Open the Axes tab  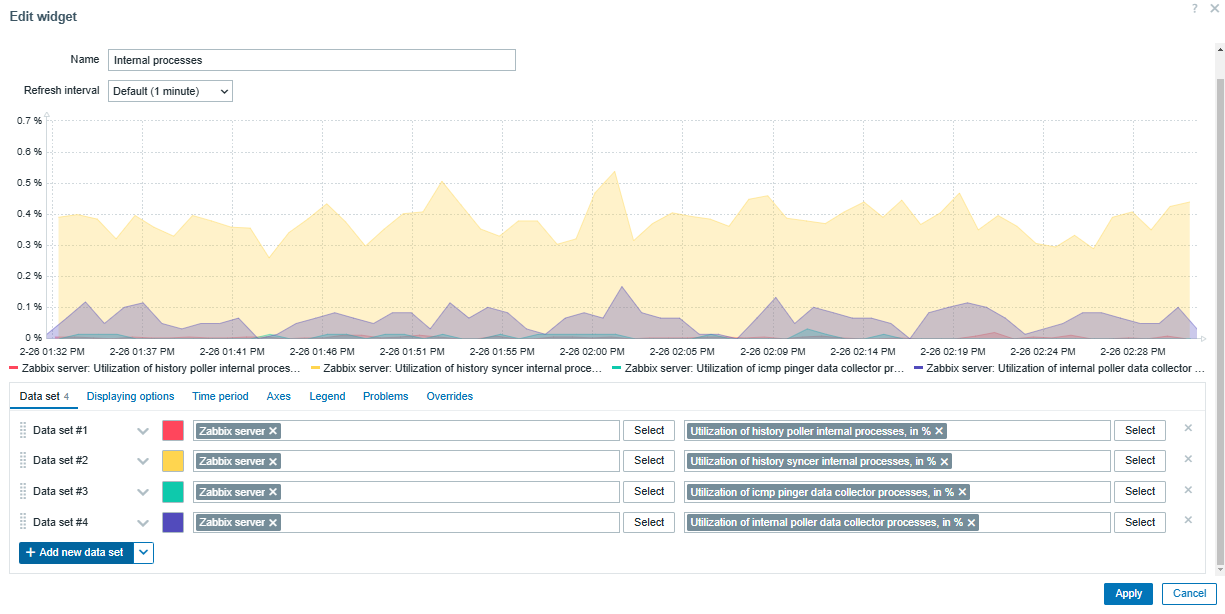pos(279,396)
